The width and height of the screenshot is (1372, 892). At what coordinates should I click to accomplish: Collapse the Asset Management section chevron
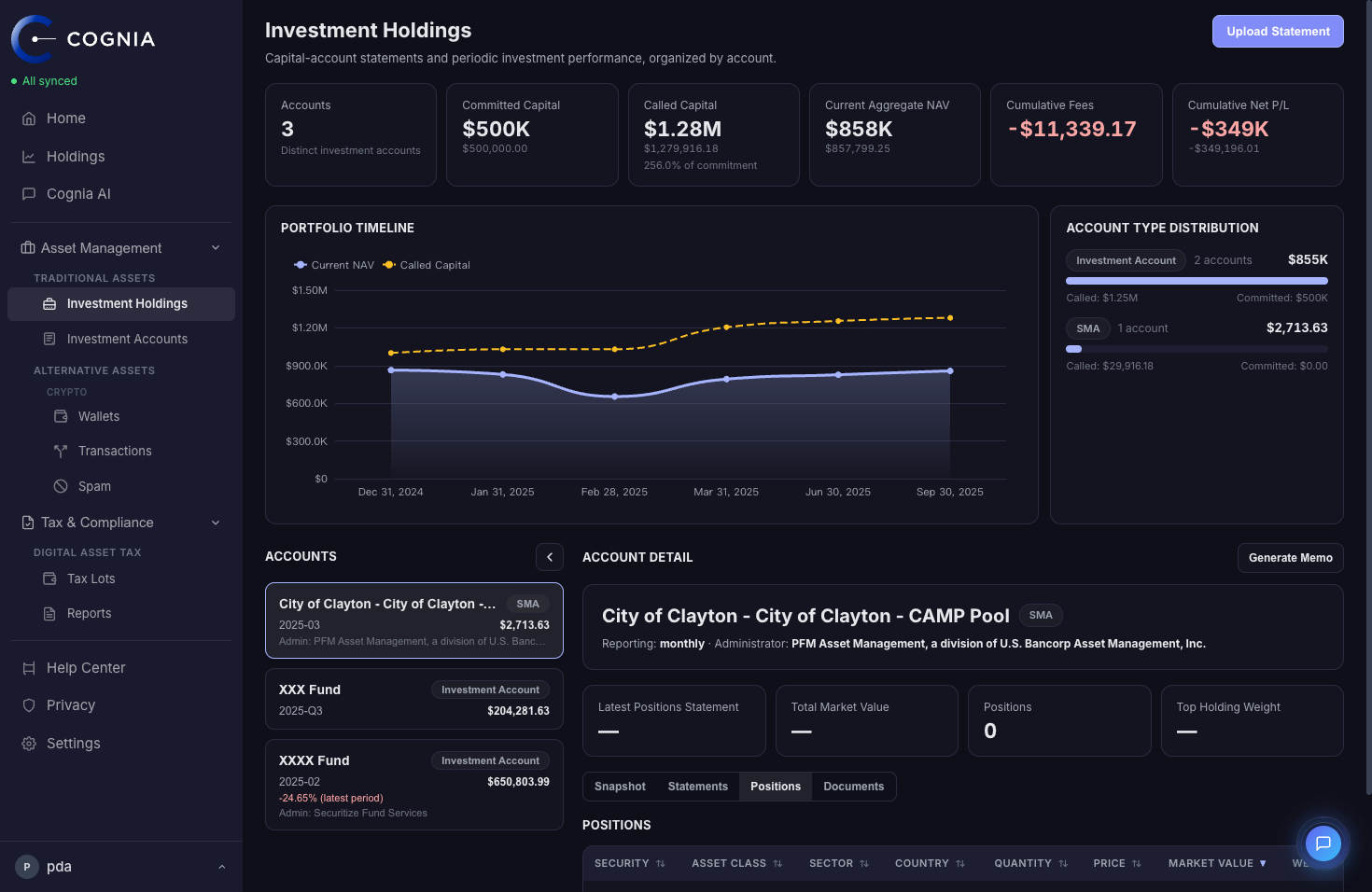[x=216, y=248]
